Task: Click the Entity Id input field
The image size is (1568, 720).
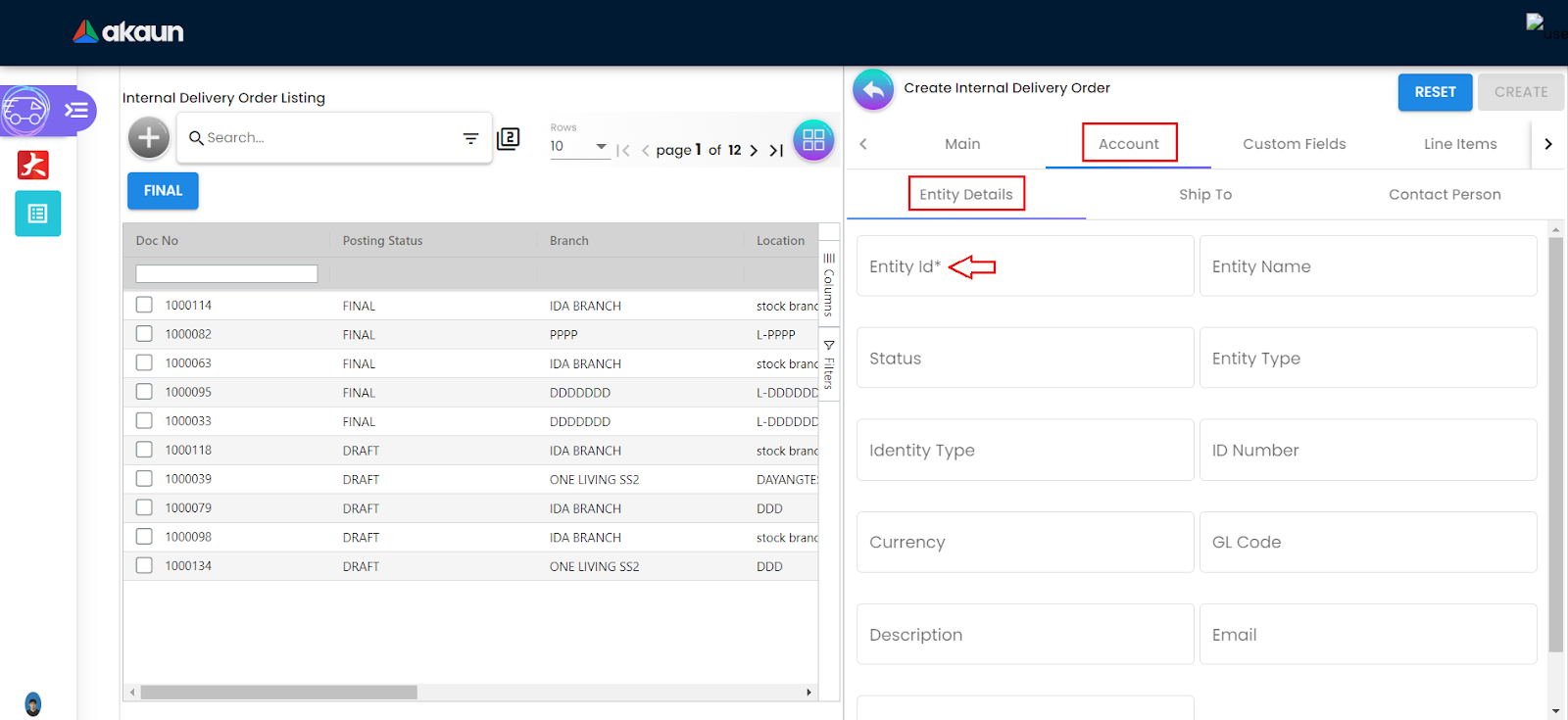Action: click(1024, 266)
